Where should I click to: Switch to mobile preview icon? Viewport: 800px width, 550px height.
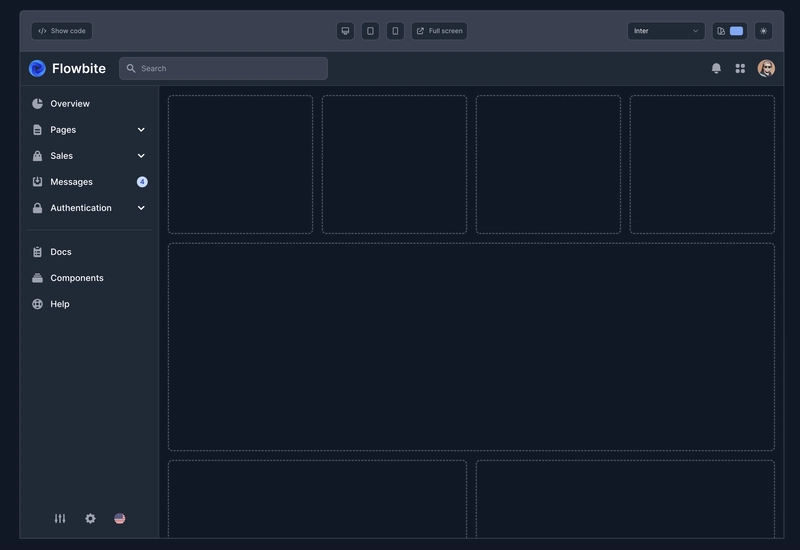point(395,31)
